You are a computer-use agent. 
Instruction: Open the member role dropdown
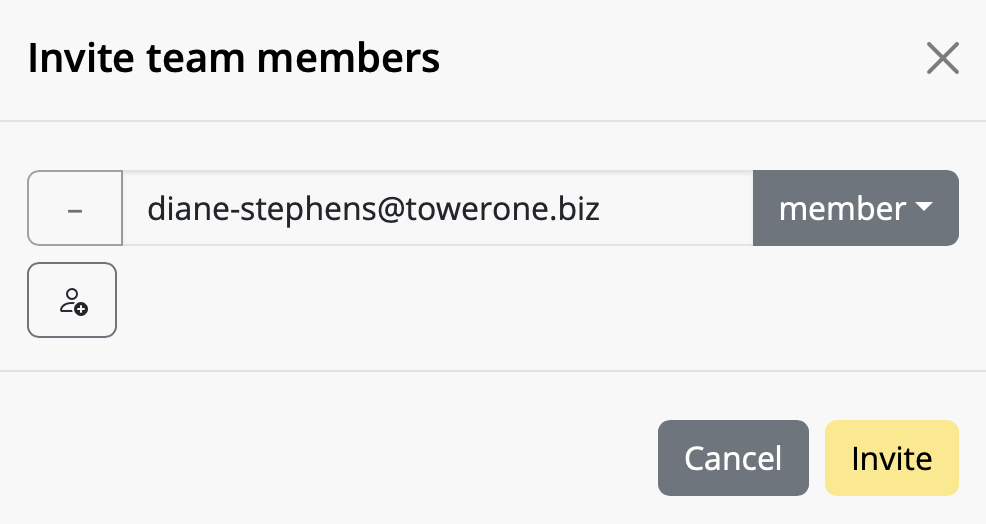855,208
